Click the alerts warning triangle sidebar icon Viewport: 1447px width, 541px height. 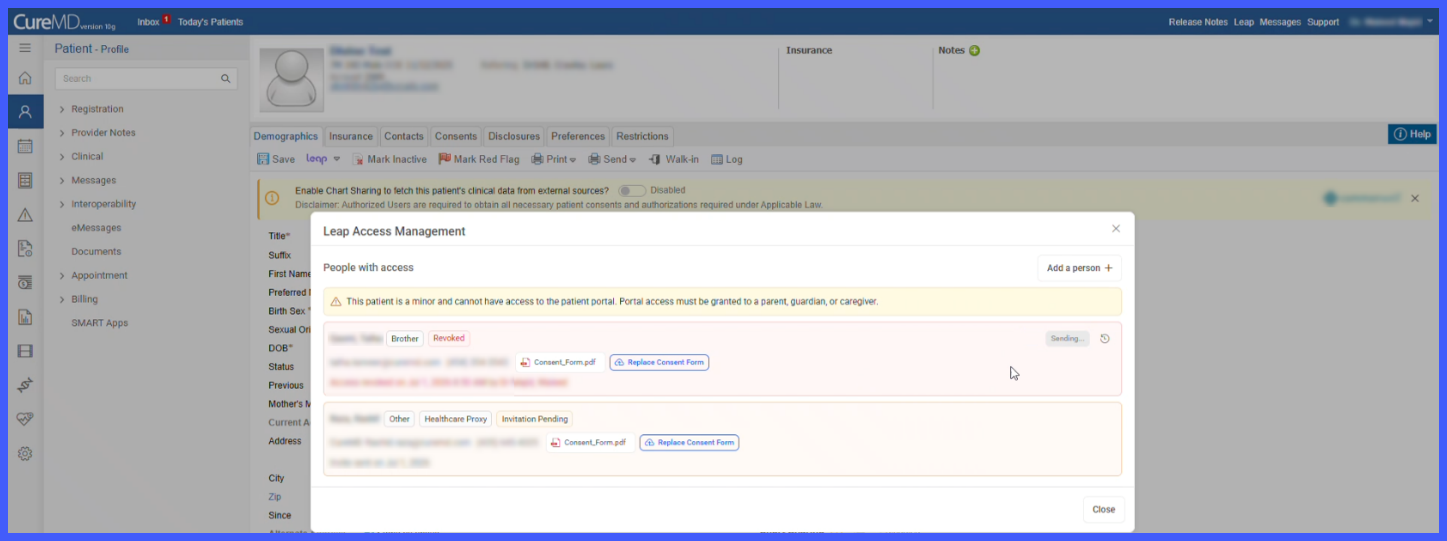click(x=25, y=215)
